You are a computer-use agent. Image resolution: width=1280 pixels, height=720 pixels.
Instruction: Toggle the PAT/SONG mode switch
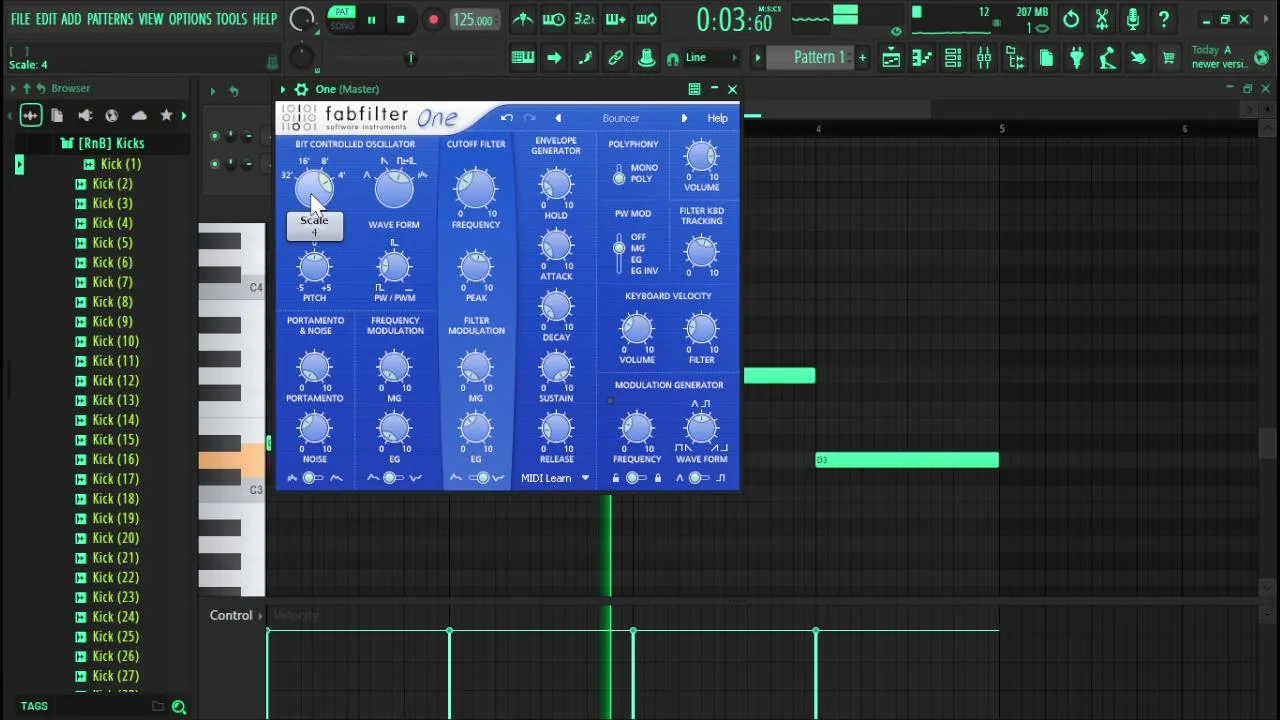[343, 19]
